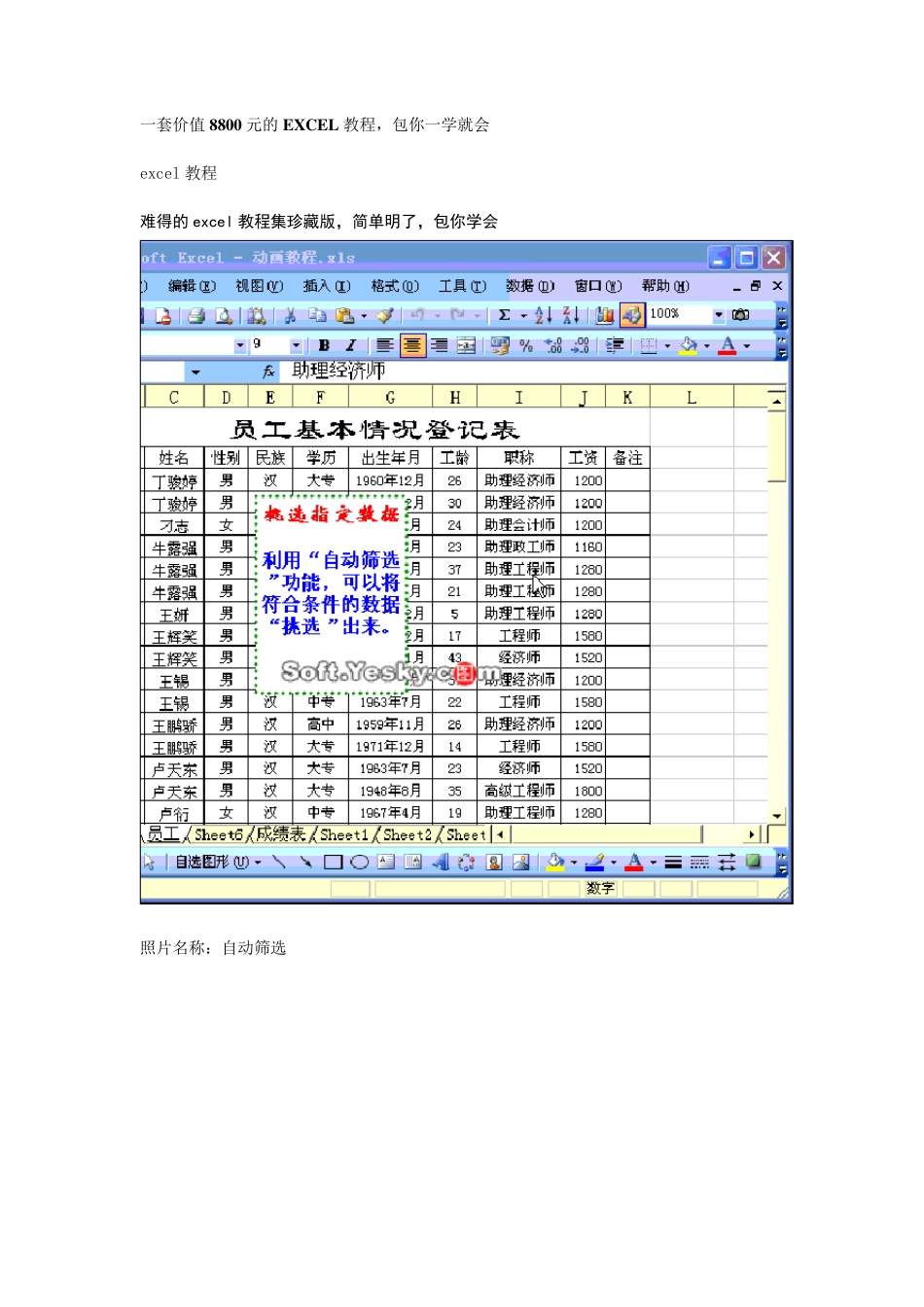Click the AutoSum sigma icon
The height and width of the screenshot is (1307, 924).
pyautogui.click(x=505, y=315)
